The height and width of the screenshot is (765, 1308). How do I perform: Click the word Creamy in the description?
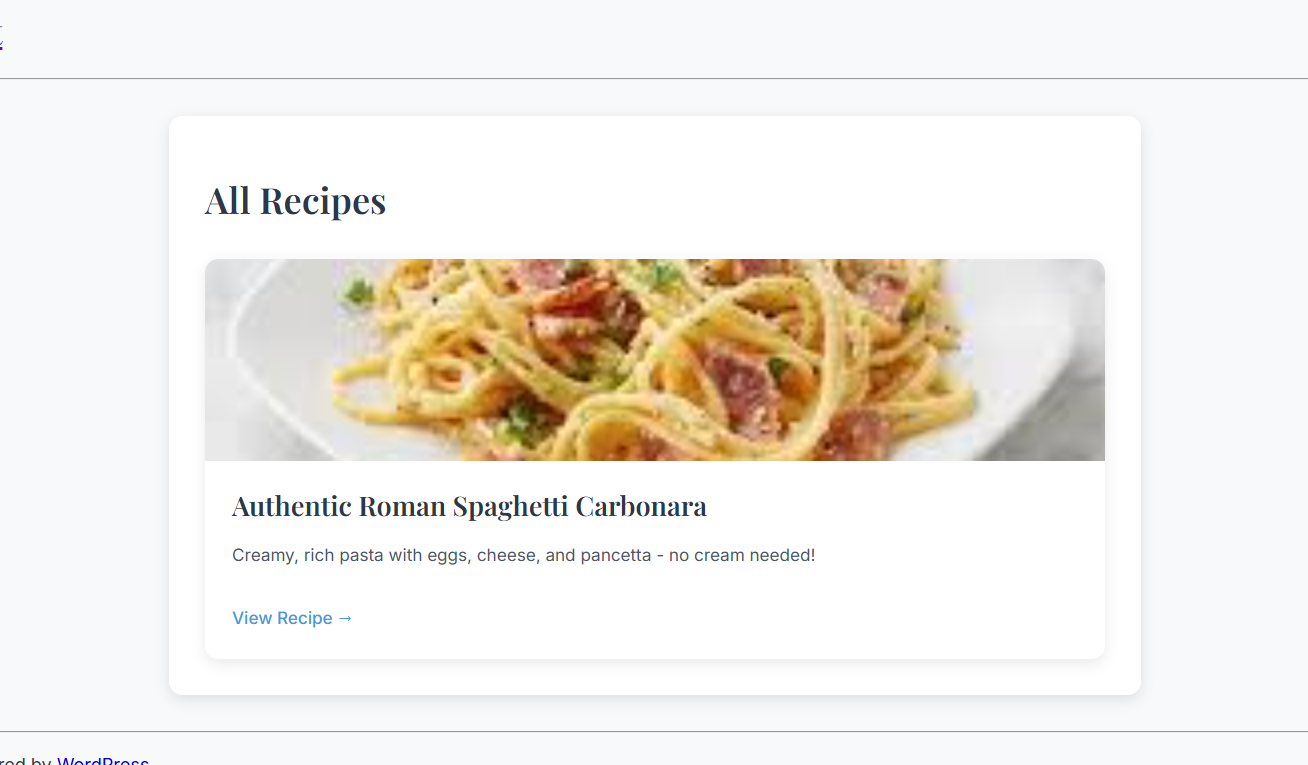pos(262,555)
